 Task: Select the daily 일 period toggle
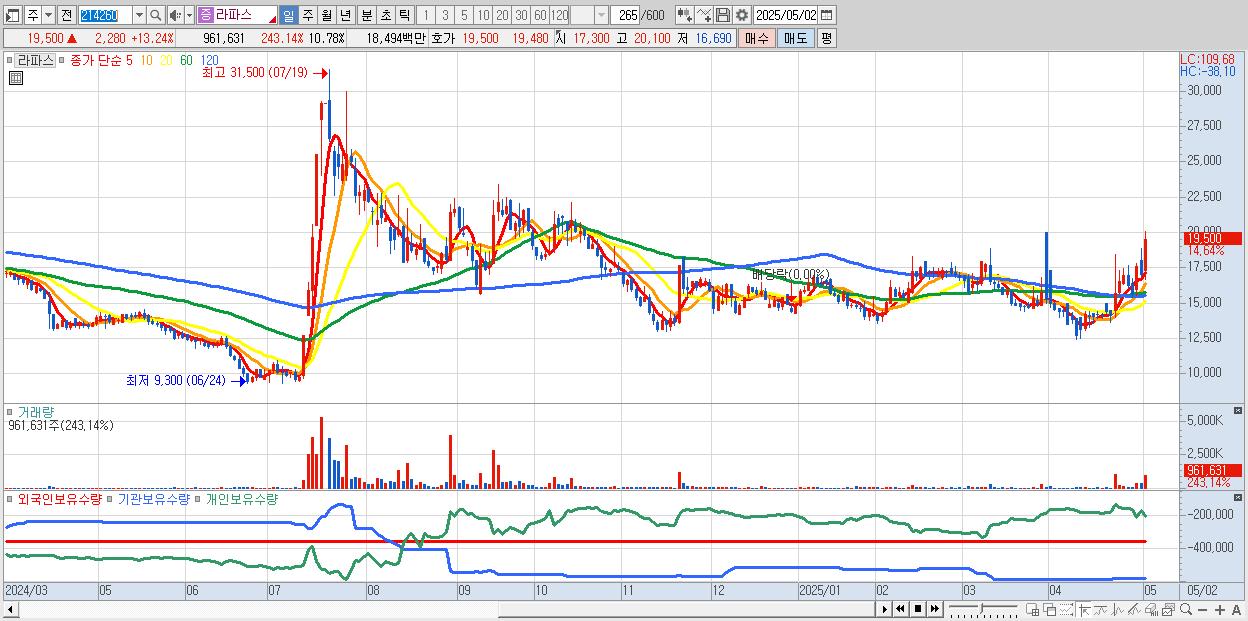288,15
